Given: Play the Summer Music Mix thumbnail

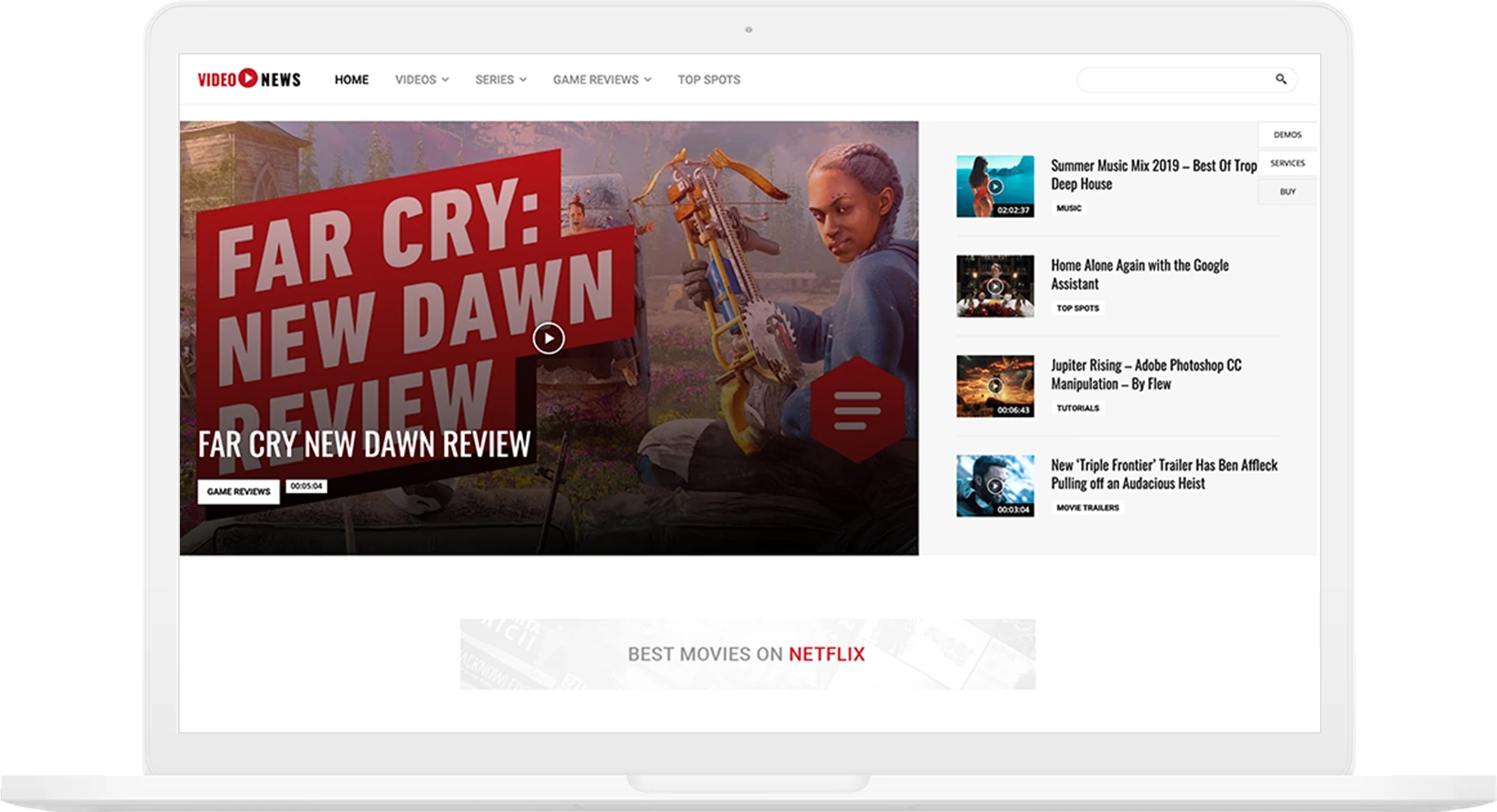Looking at the screenshot, I should 995,186.
